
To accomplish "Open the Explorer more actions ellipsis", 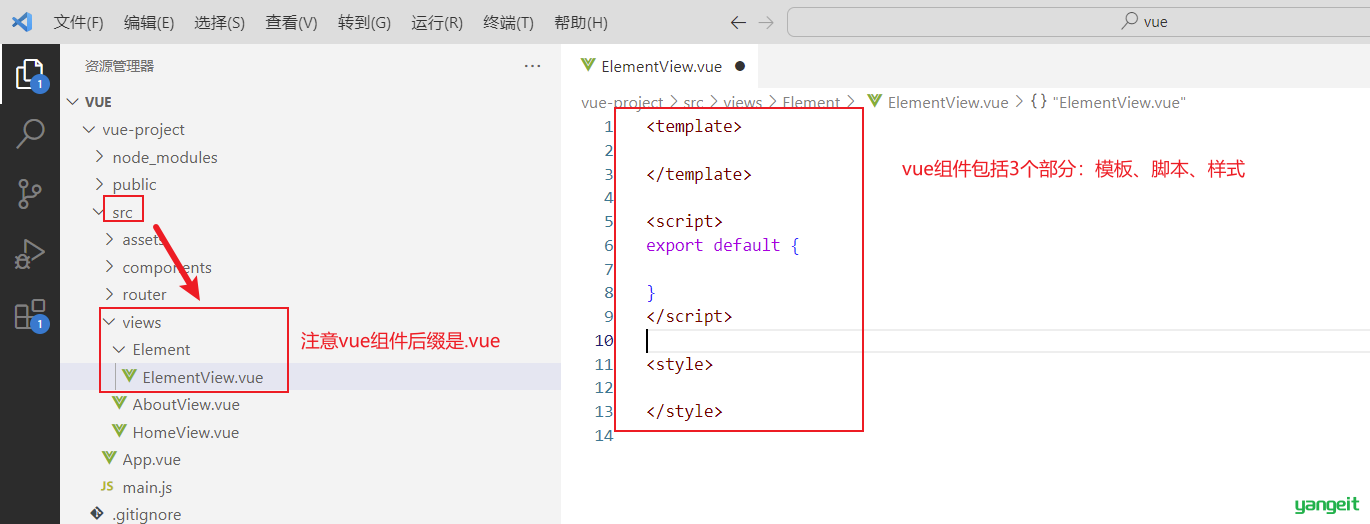I will coord(532,66).
